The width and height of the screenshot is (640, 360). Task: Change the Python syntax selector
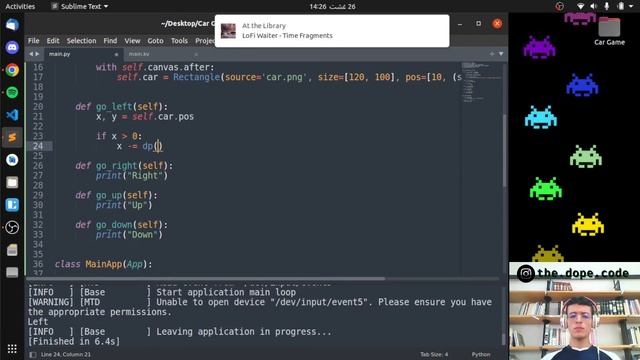pyautogui.click(x=481, y=354)
